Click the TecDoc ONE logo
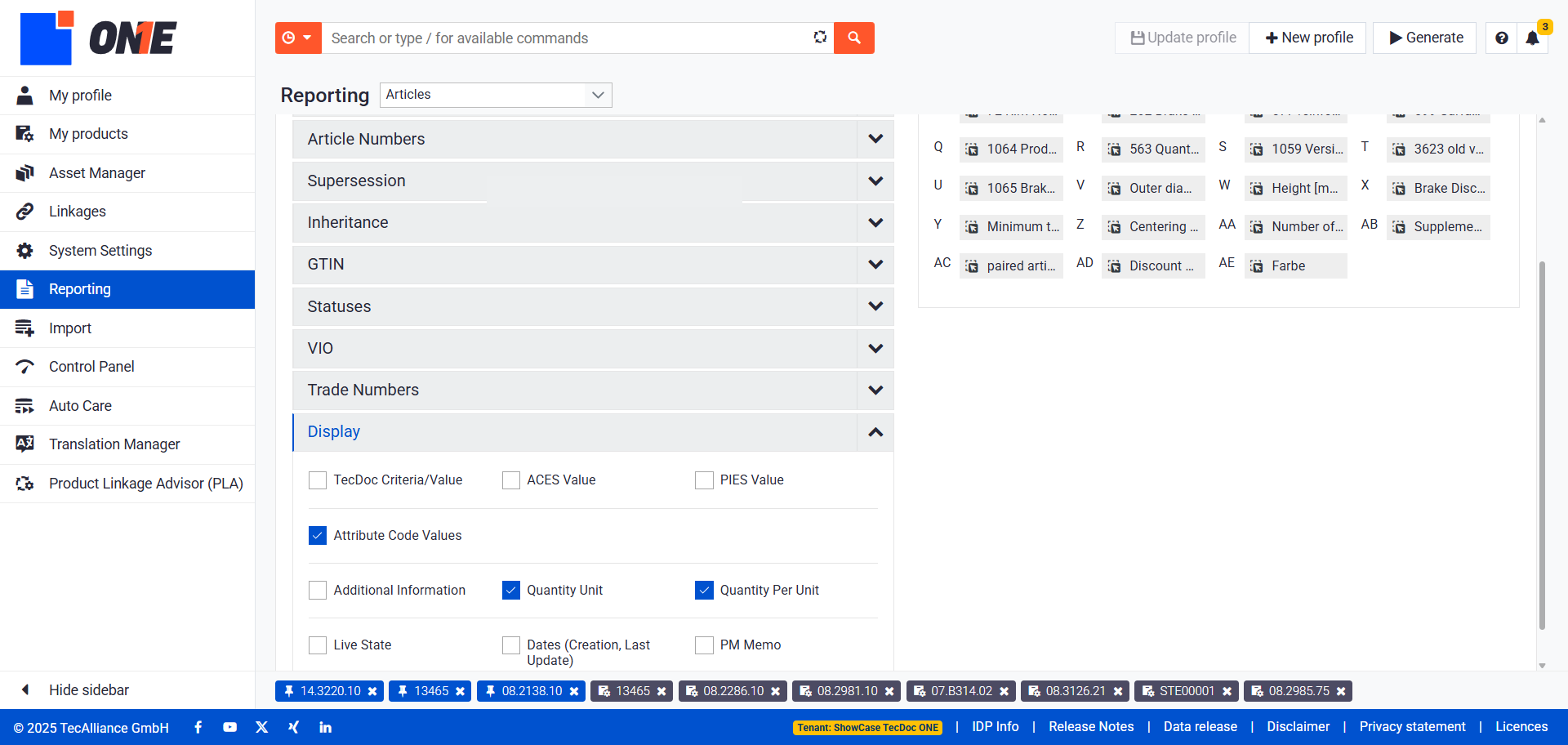 [98, 38]
